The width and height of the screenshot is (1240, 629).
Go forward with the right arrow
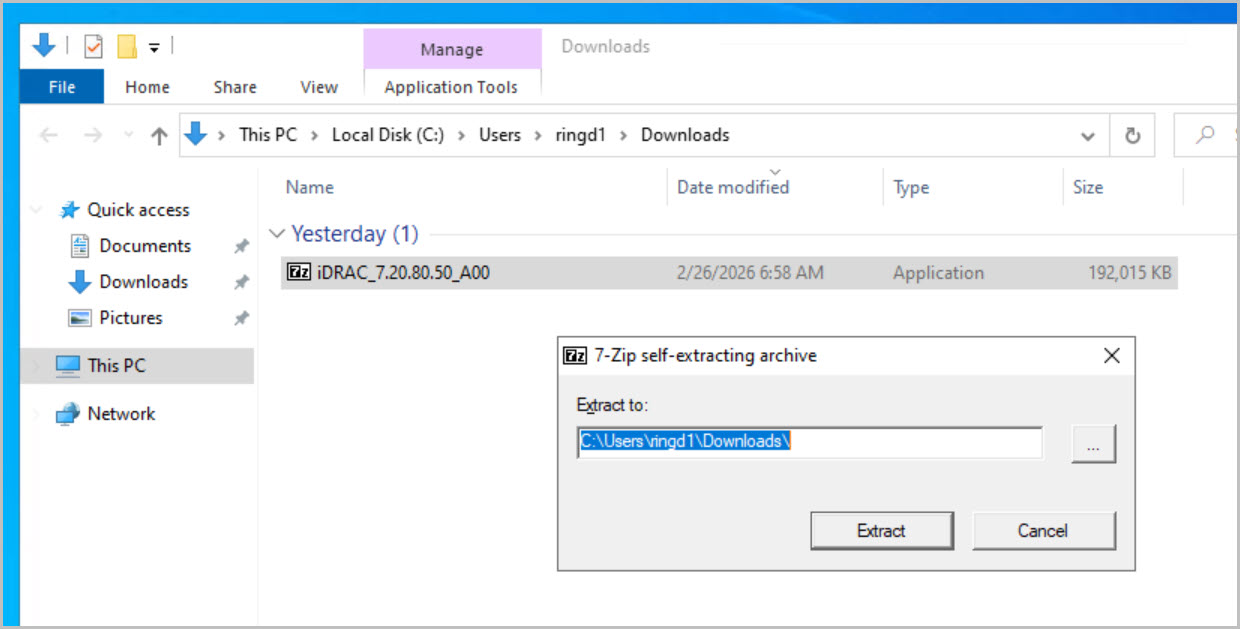93,136
